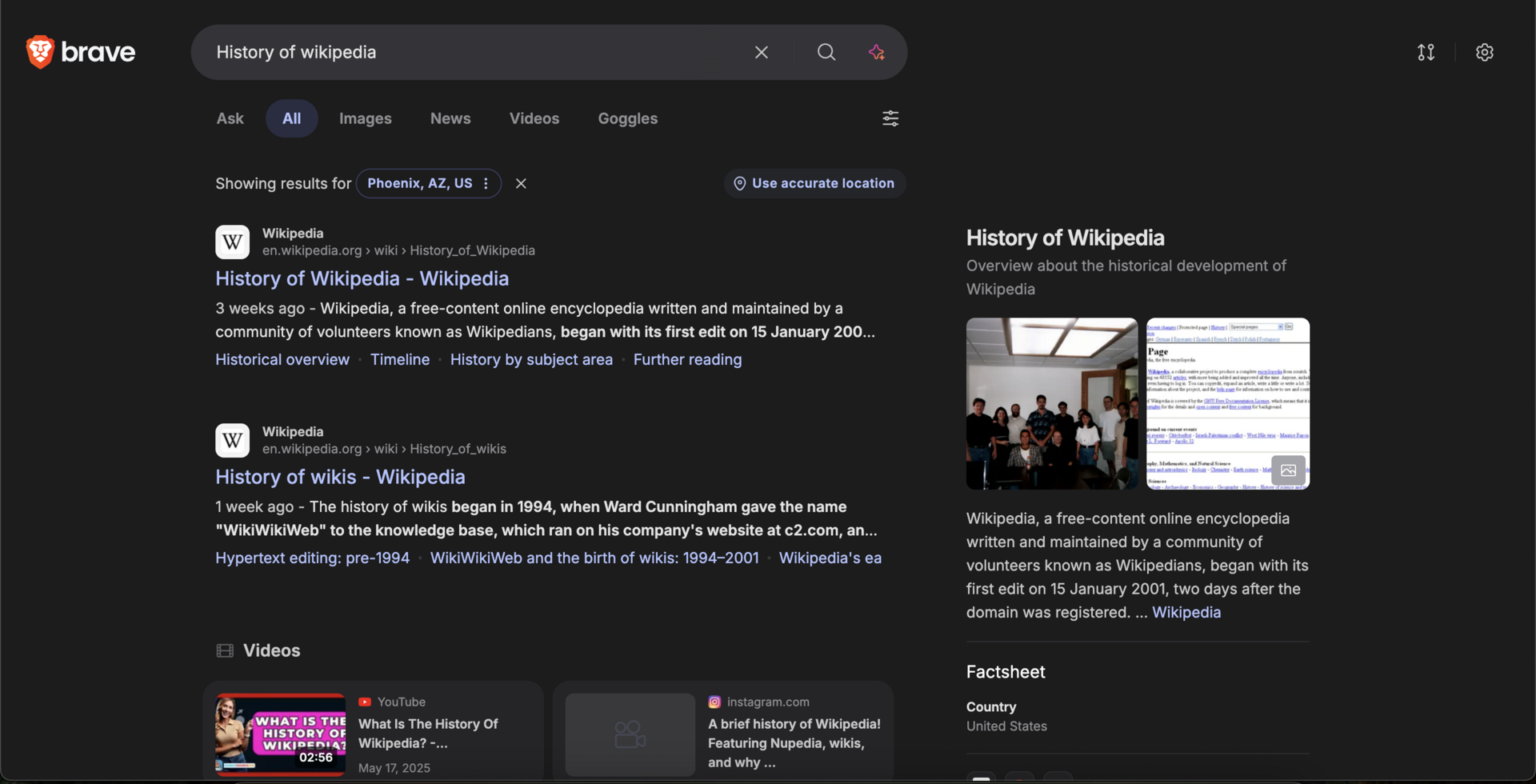Open History of Wikipedia - Wikipedia result
1536x784 pixels.
362,278
